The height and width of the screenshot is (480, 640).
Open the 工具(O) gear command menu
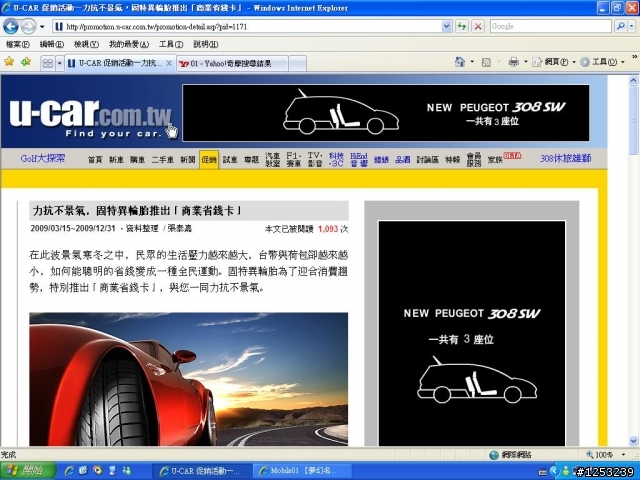pos(602,62)
